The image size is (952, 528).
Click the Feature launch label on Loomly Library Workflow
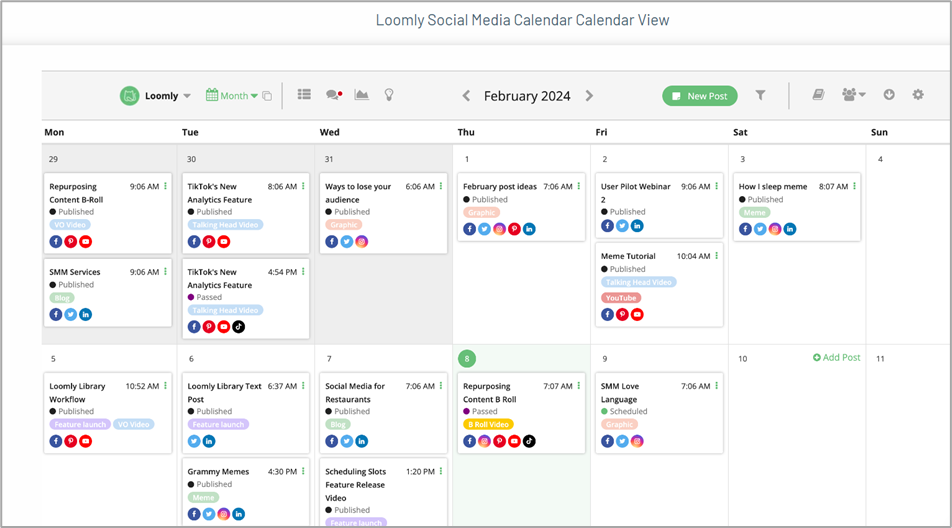pyautogui.click(x=80, y=424)
